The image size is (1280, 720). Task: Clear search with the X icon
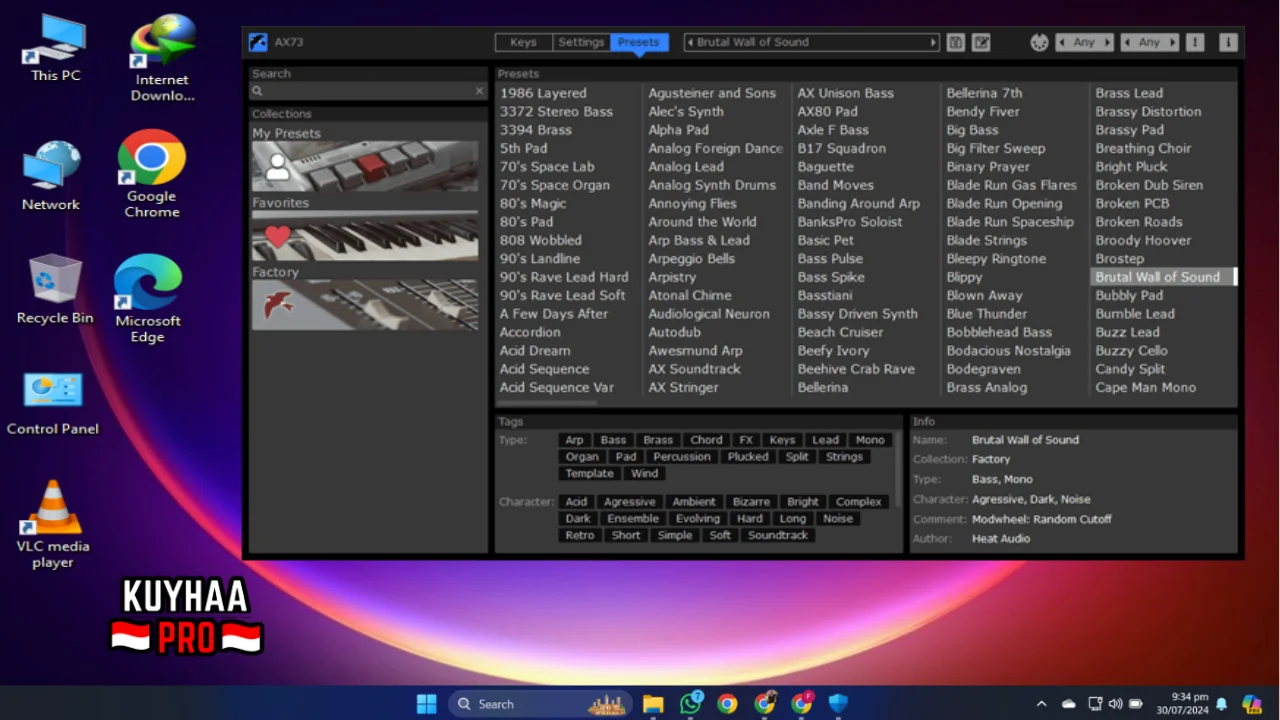(x=479, y=91)
